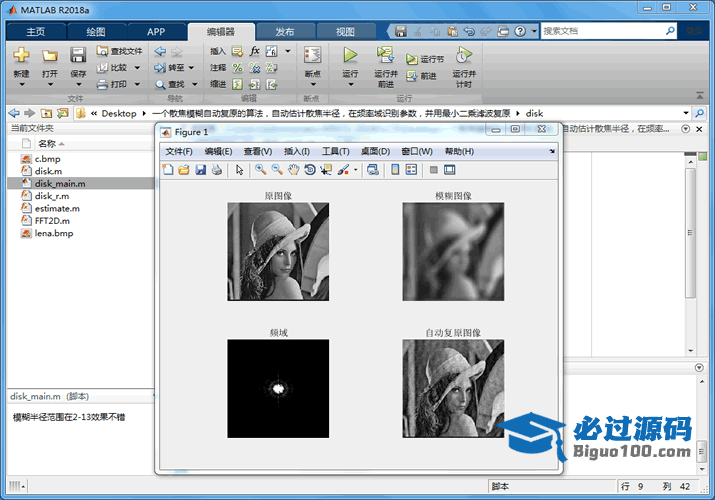Toggle the Edit Plot arrow tool

click(240, 170)
